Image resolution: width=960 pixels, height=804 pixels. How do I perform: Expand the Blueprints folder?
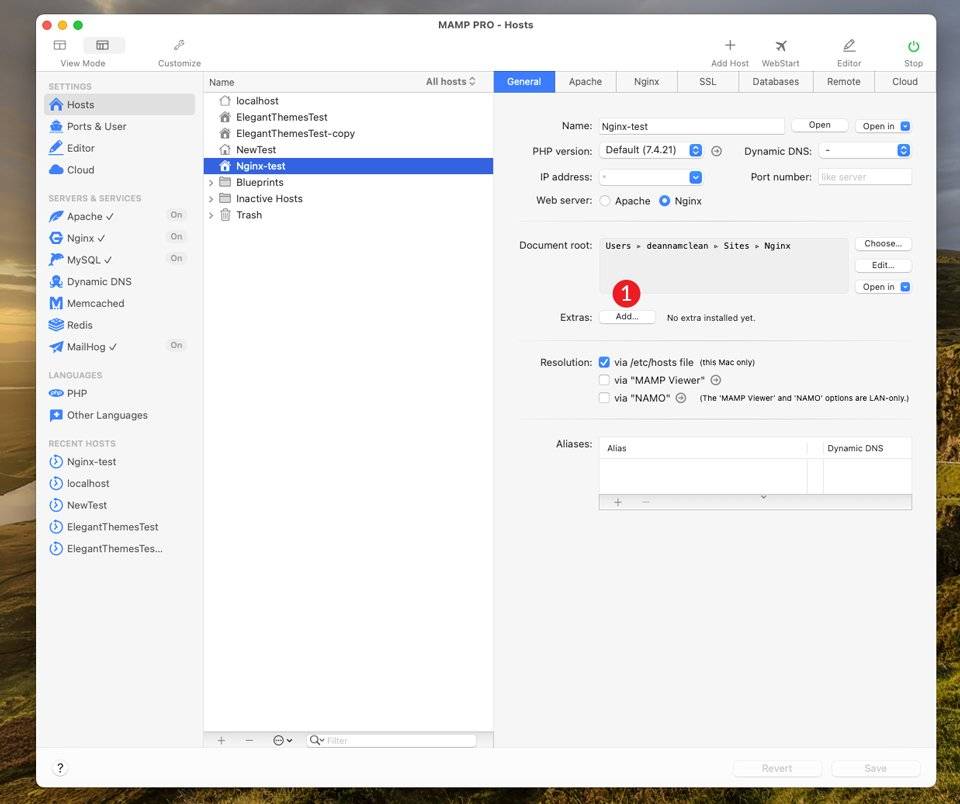coord(211,183)
